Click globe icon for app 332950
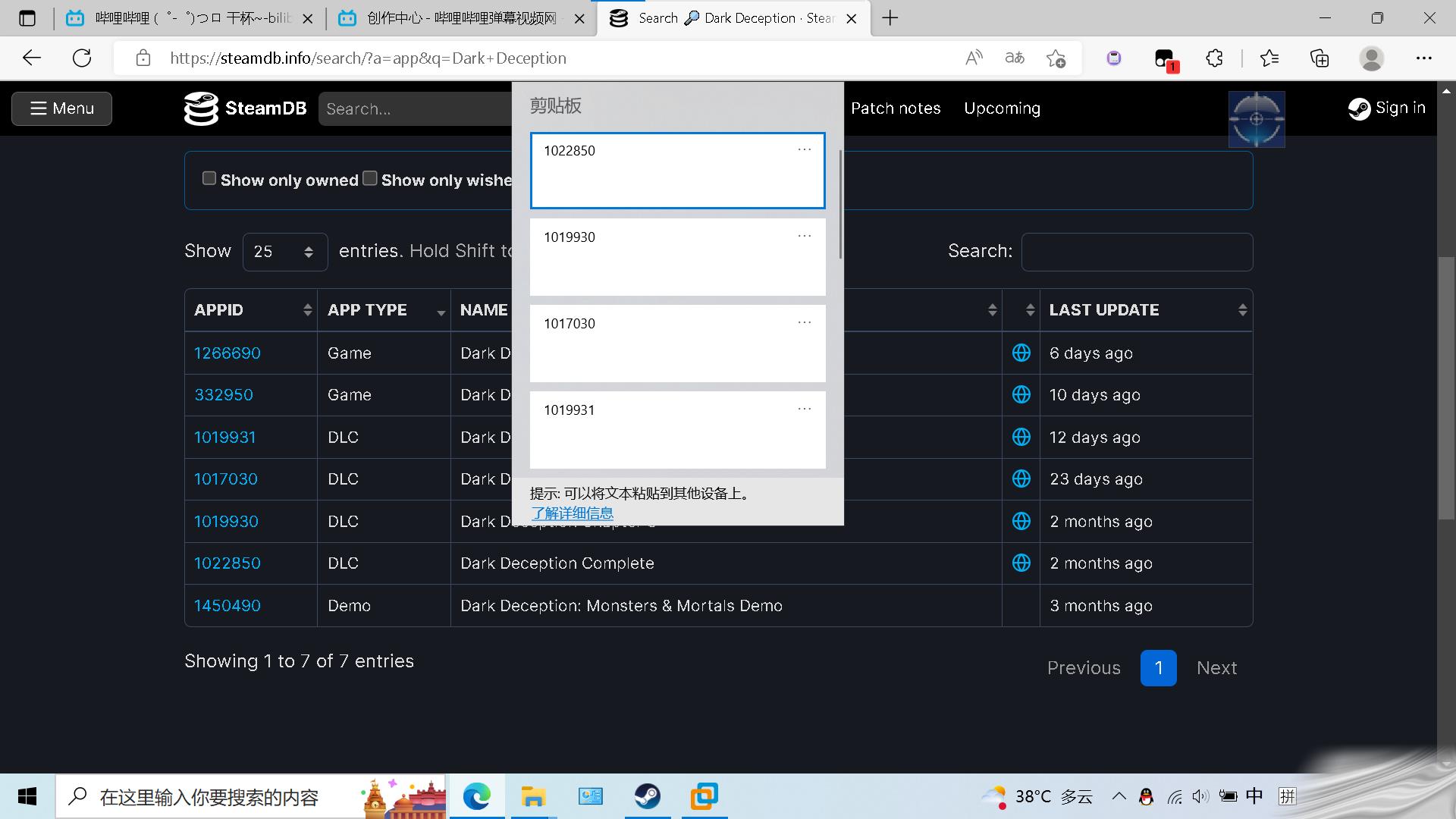This screenshot has height=819, width=1456. pyautogui.click(x=1021, y=394)
